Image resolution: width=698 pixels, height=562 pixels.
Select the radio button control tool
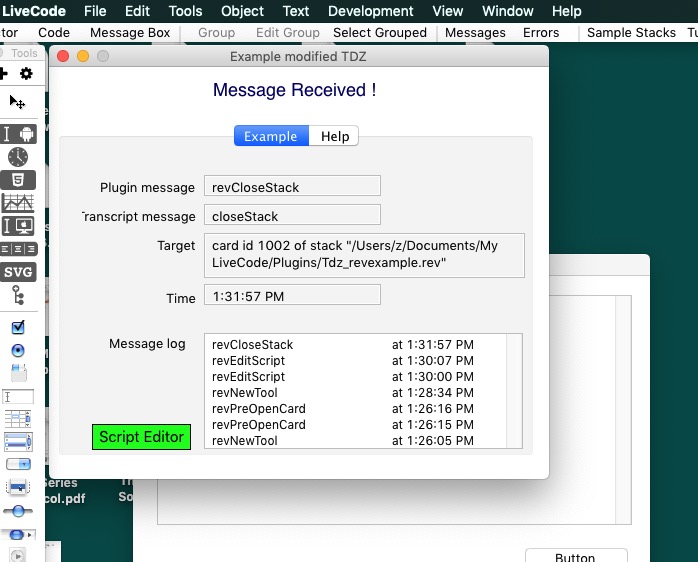(18, 350)
